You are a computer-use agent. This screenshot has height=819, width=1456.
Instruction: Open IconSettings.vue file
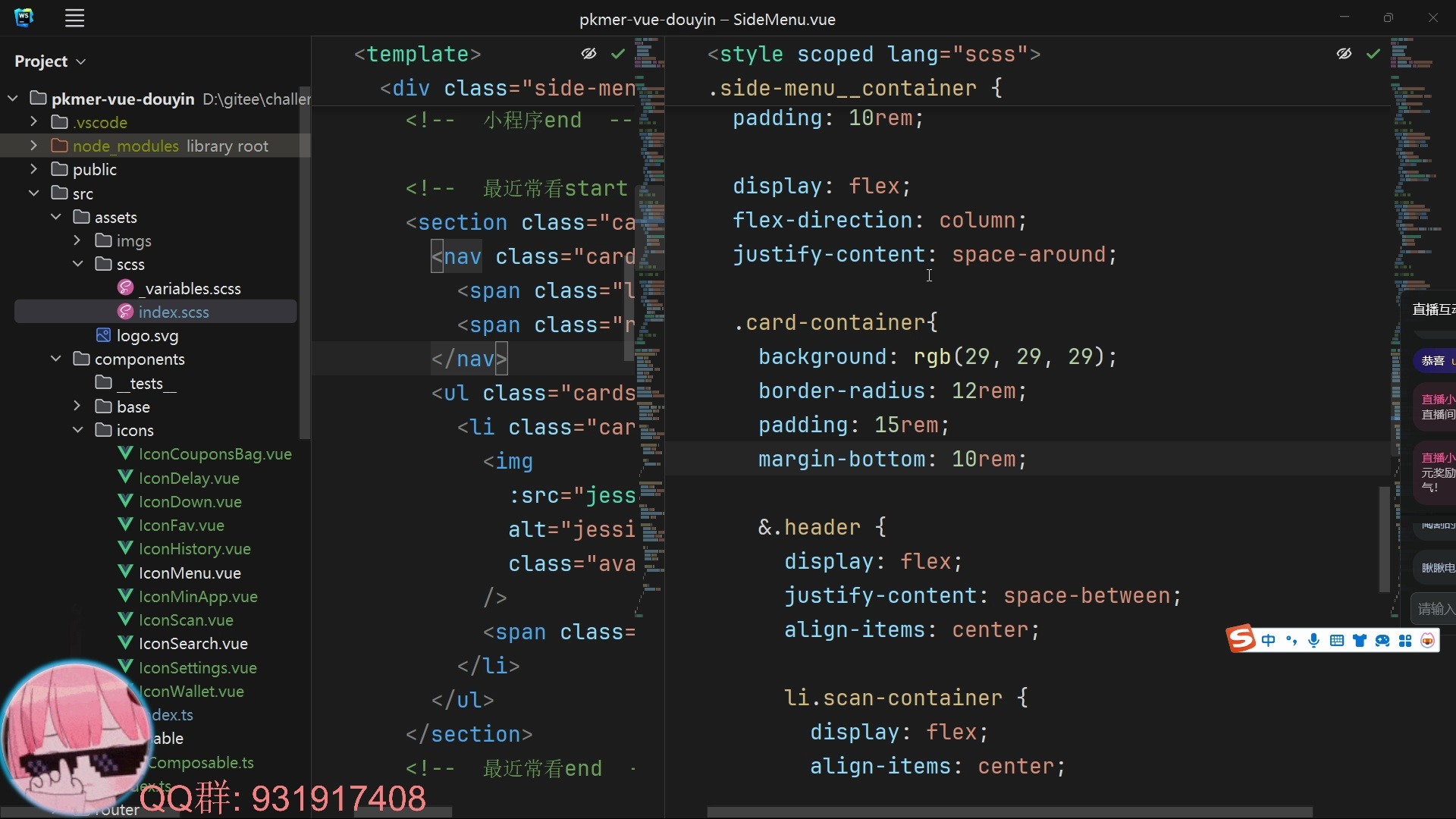click(x=197, y=667)
